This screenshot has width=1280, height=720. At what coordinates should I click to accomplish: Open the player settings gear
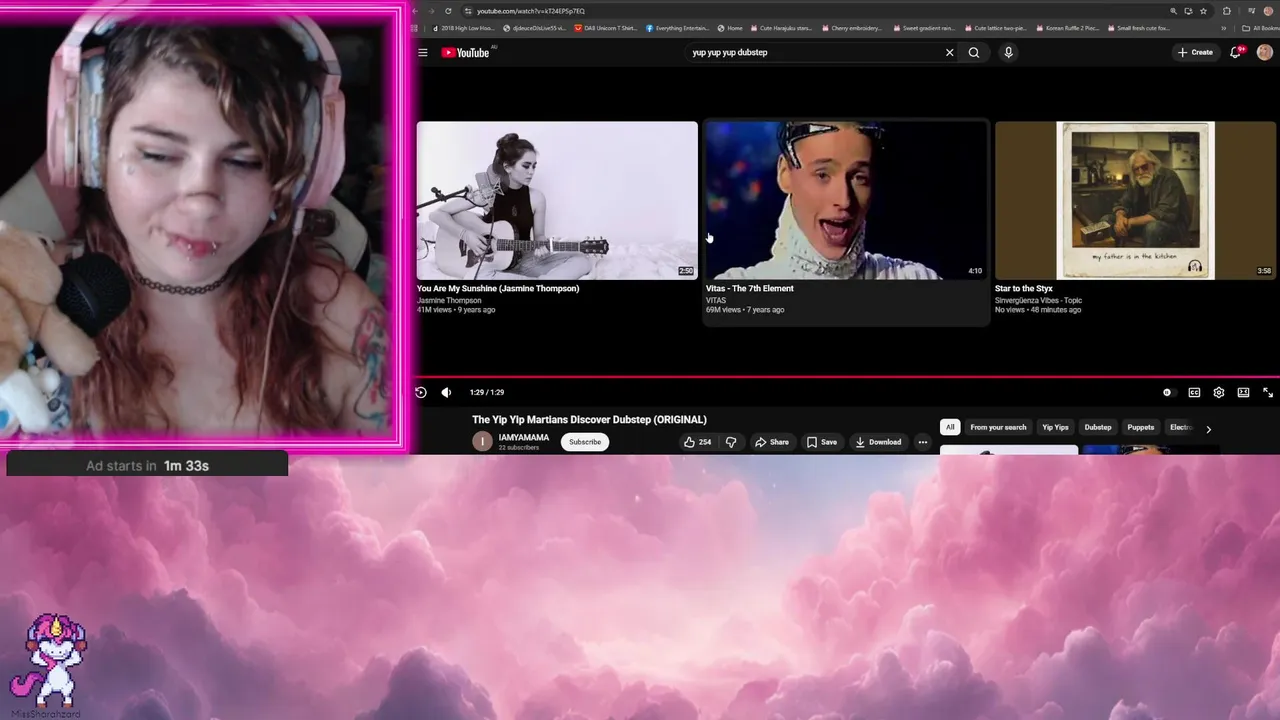1219,393
